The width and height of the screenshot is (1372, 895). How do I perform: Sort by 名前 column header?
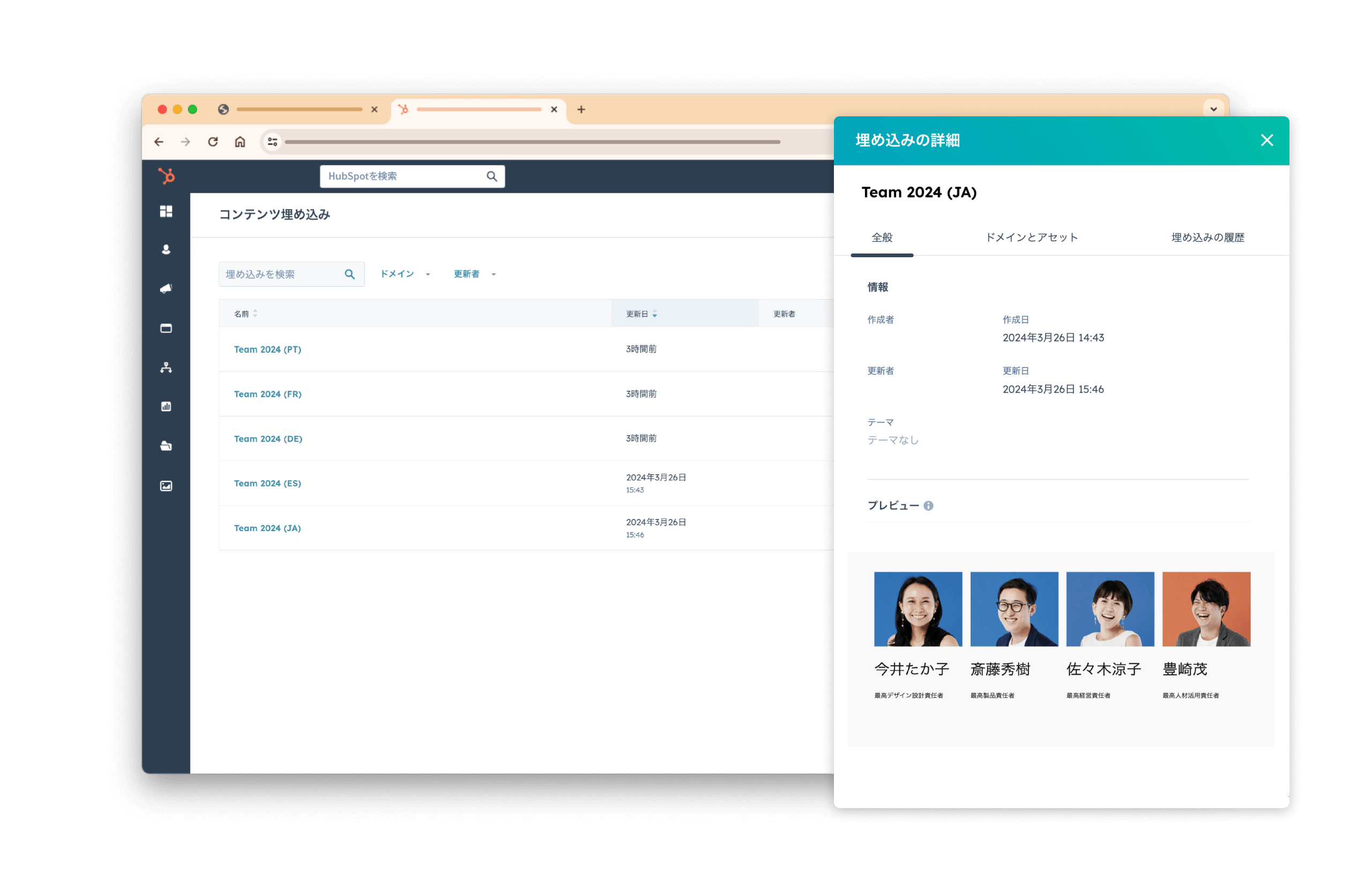click(x=245, y=314)
